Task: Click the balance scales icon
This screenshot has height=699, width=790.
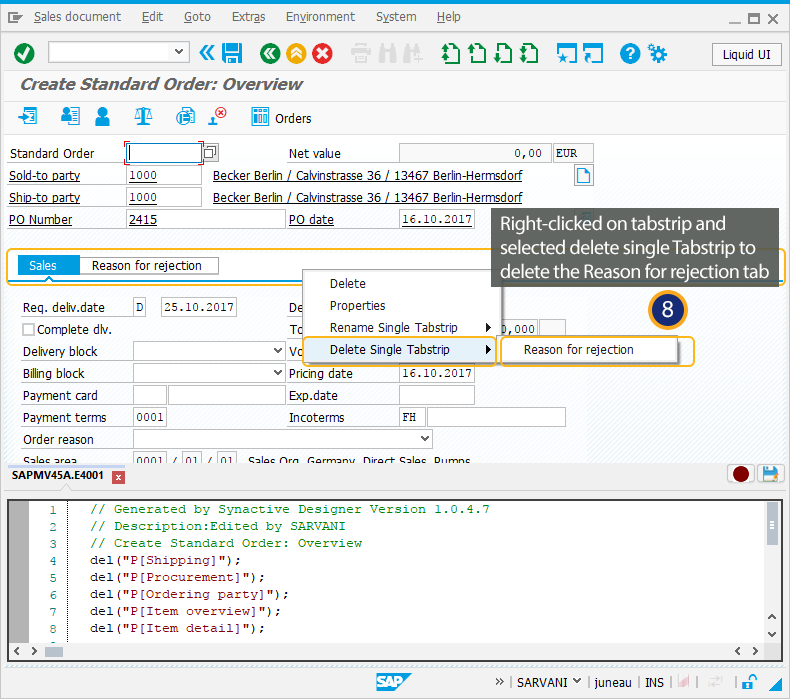Action: (144, 116)
